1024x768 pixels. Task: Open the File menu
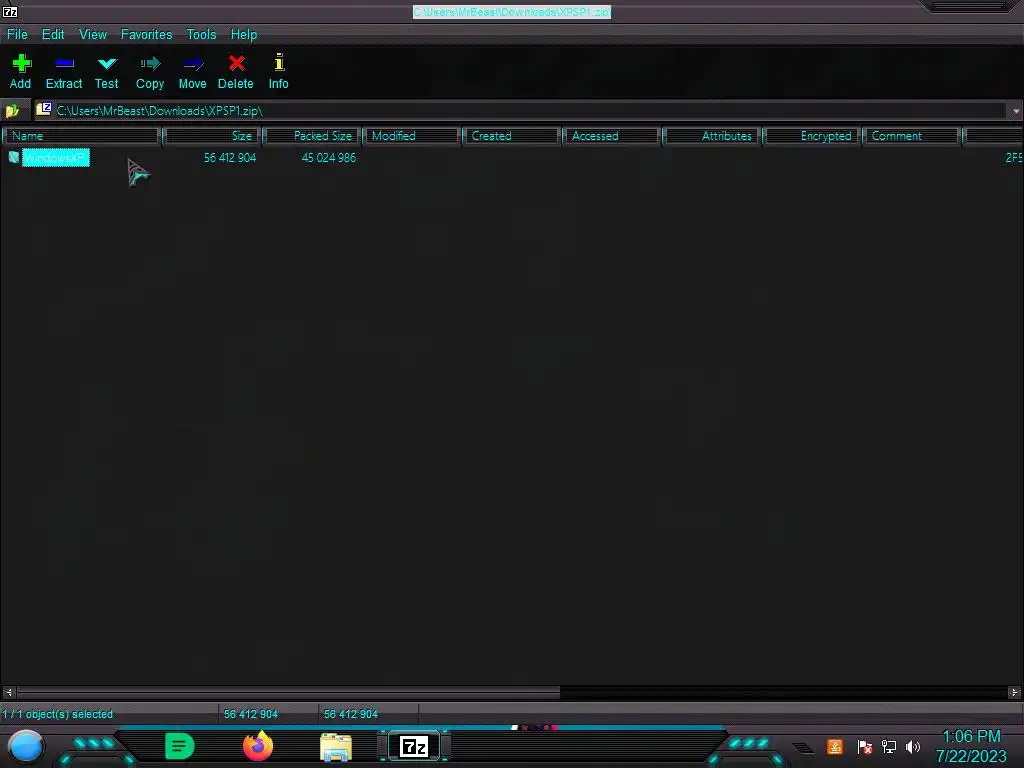point(17,35)
